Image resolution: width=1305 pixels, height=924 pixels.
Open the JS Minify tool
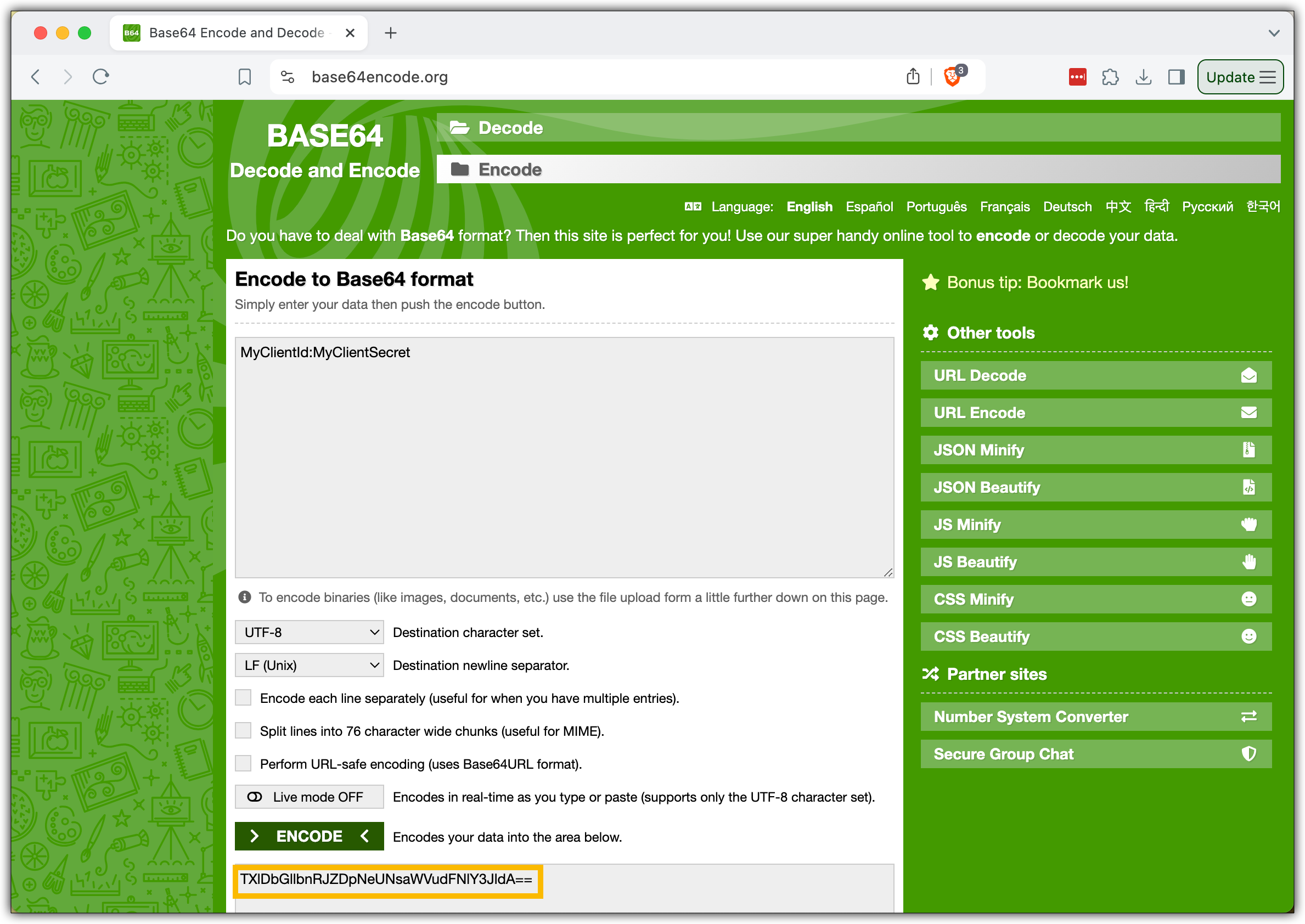point(1095,524)
